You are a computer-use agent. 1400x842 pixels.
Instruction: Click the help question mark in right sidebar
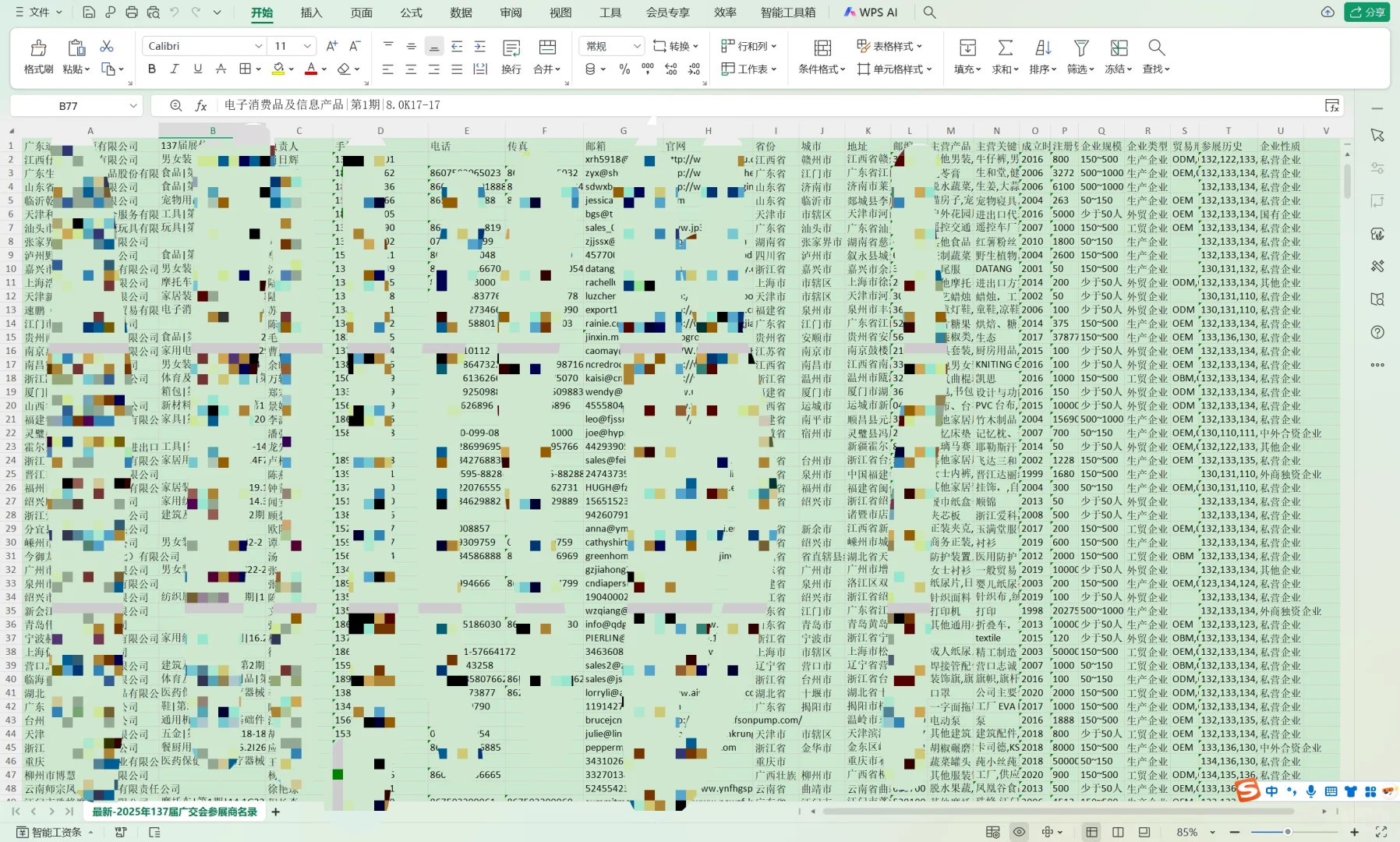[1377, 332]
